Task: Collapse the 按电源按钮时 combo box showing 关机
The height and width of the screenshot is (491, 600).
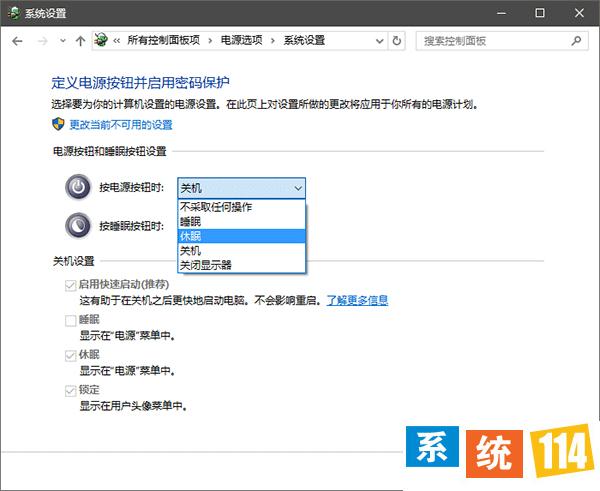Action: (241, 188)
